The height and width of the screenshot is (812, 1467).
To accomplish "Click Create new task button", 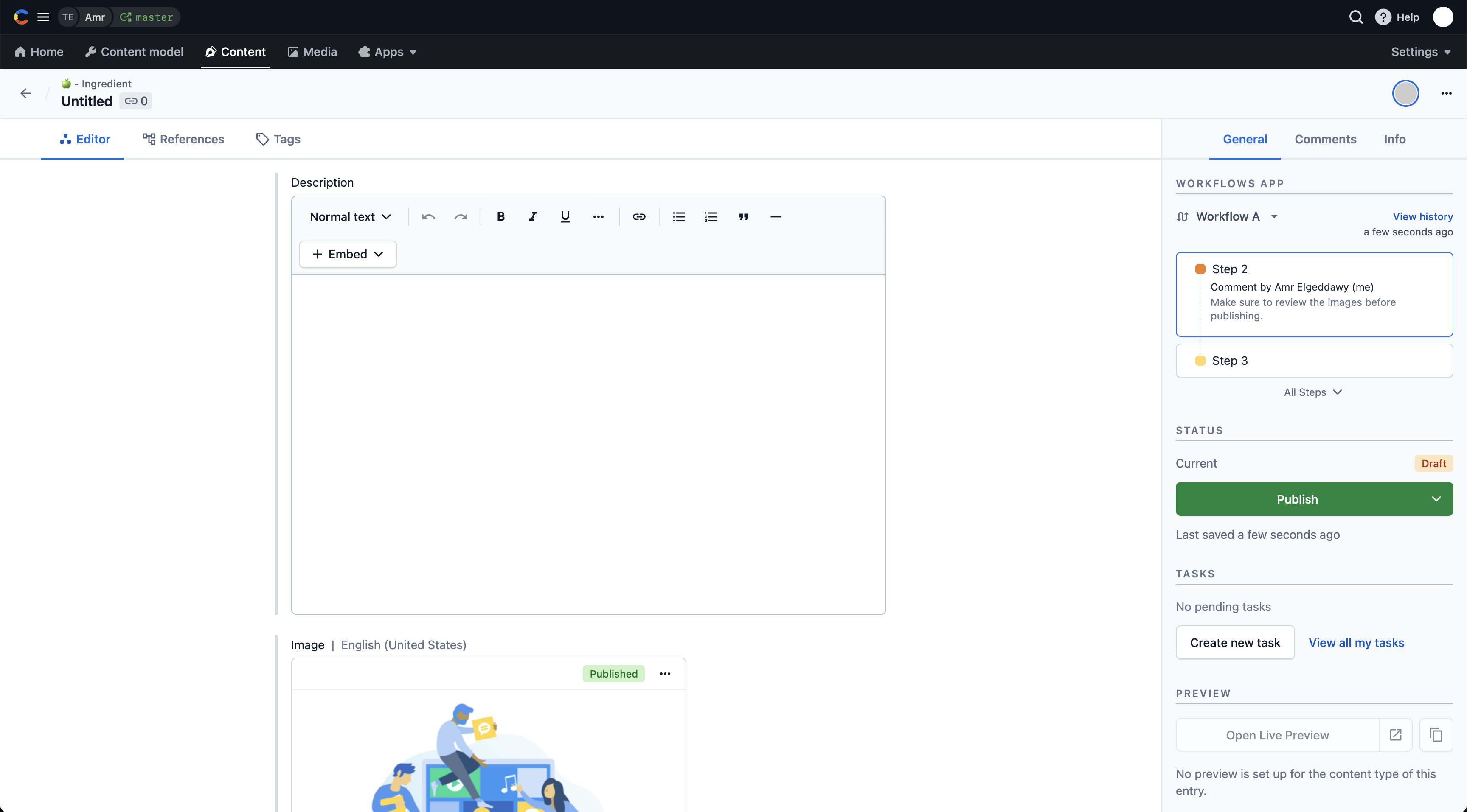I will tap(1235, 642).
